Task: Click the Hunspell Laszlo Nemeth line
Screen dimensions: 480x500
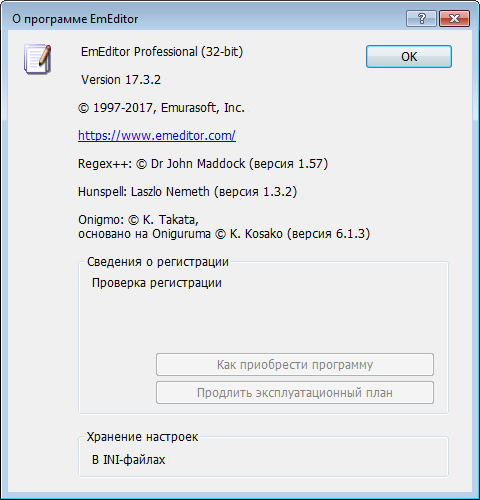Action: (187, 192)
